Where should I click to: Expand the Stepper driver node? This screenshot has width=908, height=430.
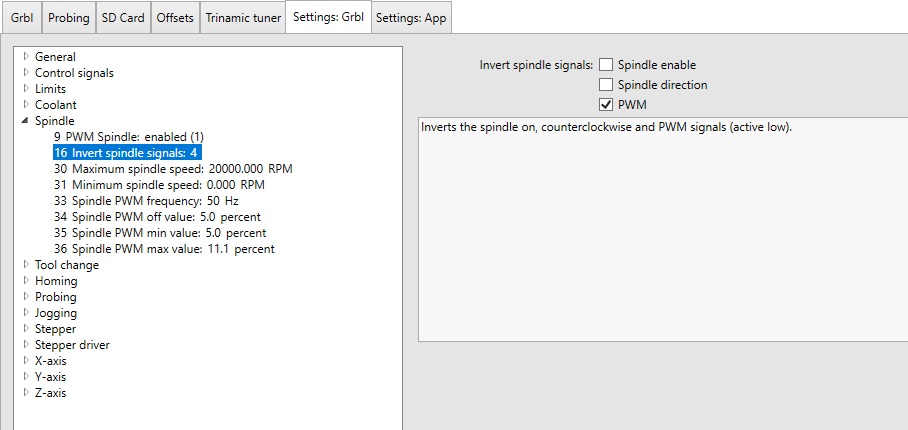pyautogui.click(x=25, y=345)
